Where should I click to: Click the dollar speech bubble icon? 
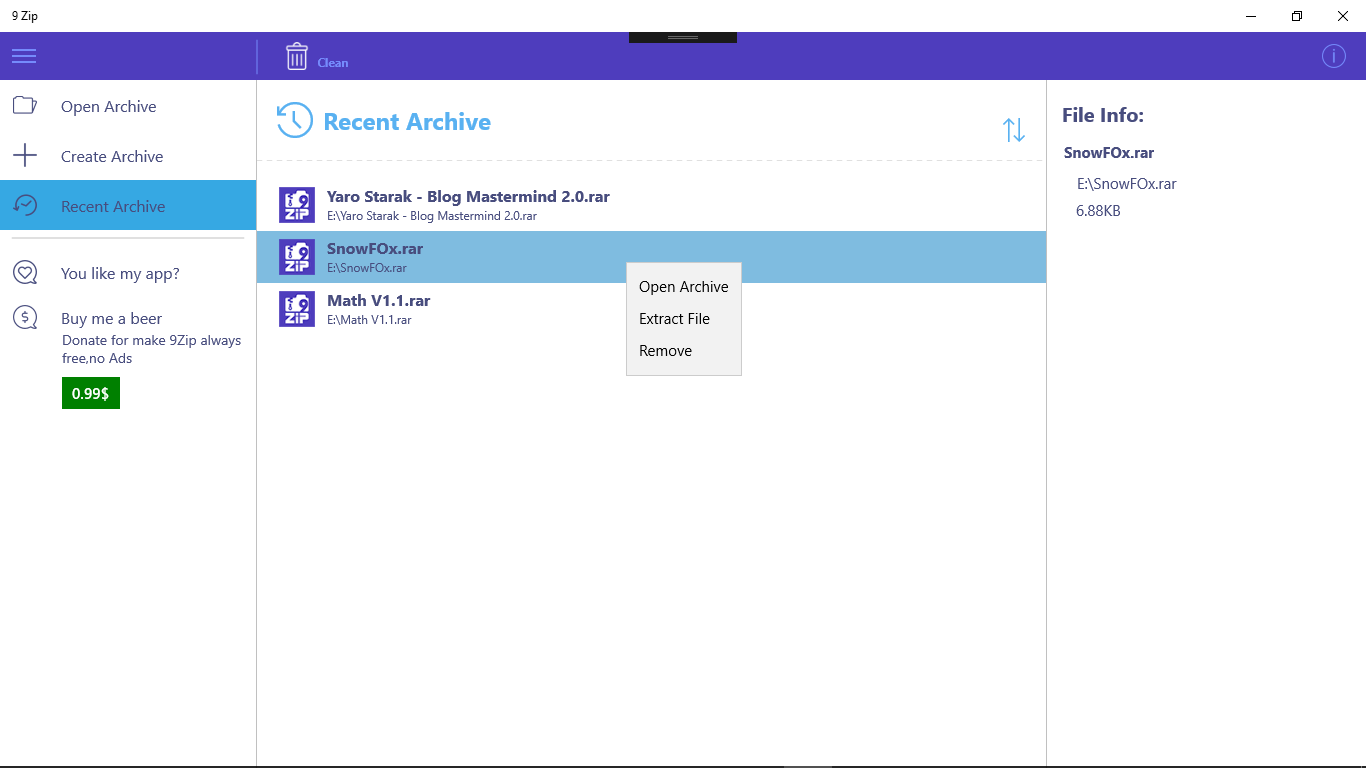tap(25, 318)
